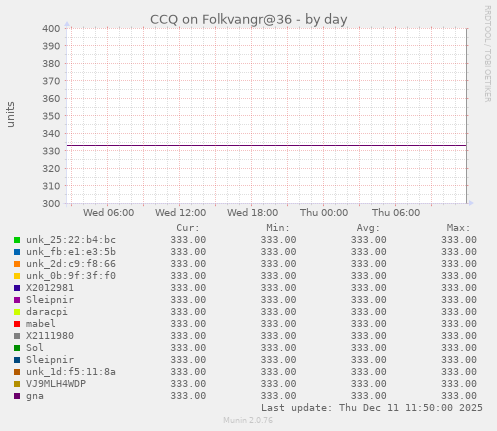
Task: Click the orange swatch for unk_2d:c9:f8:66
Action: click(17, 264)
